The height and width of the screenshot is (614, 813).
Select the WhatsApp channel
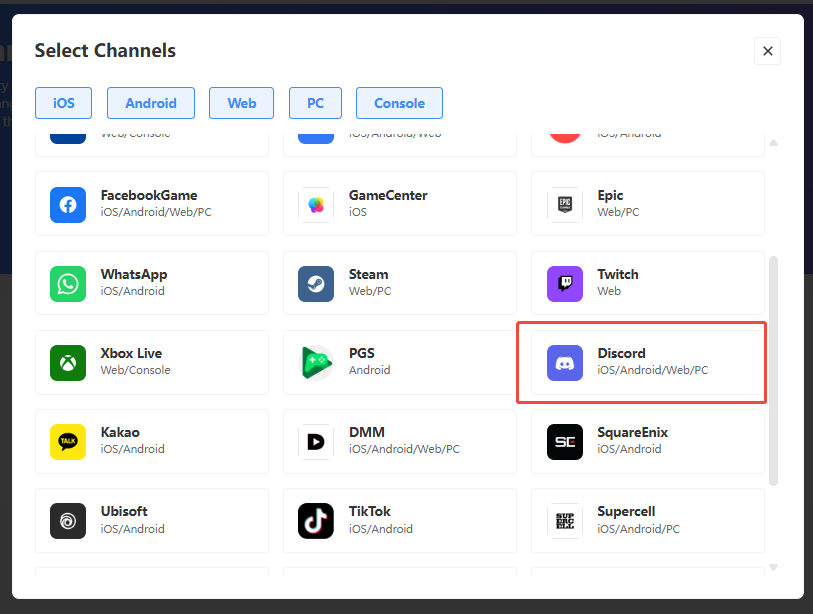tap(151, 283)
